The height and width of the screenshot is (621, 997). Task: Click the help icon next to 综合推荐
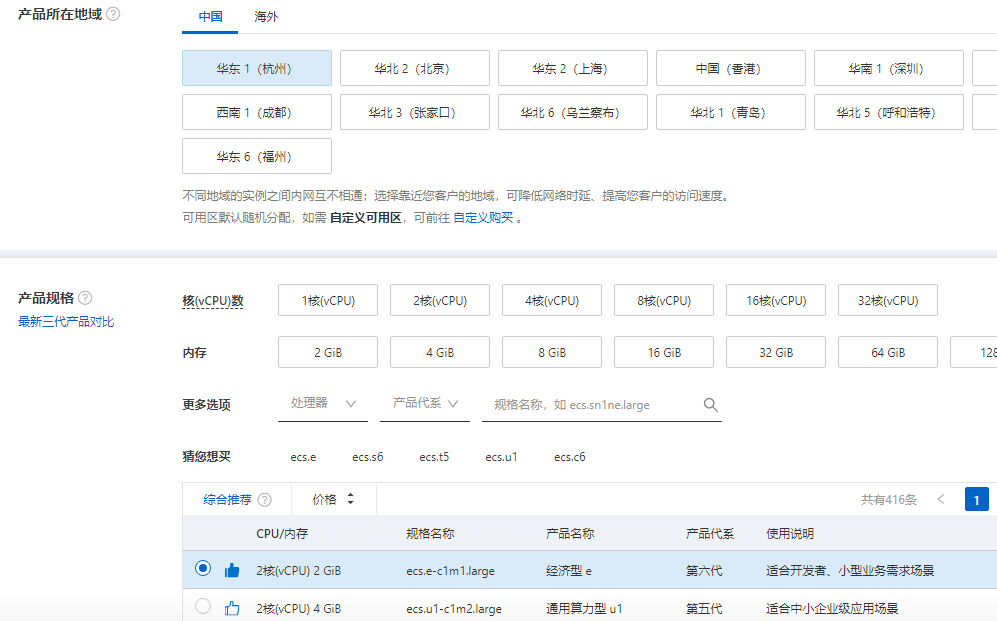point(264,498)
